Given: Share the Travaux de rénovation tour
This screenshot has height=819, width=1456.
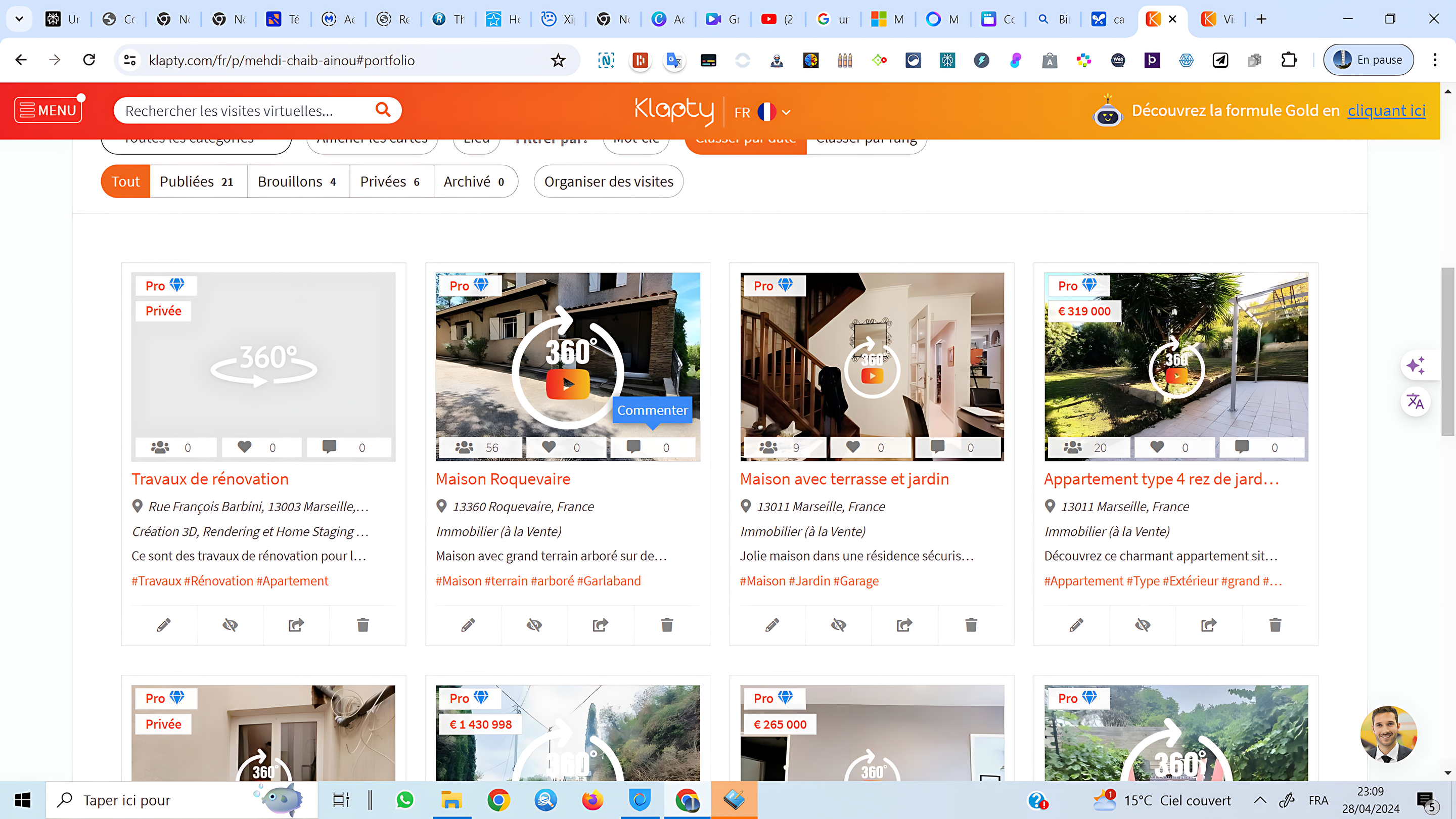Looking at the screenshot, I should pyautogui.click(x=296, y=624).
